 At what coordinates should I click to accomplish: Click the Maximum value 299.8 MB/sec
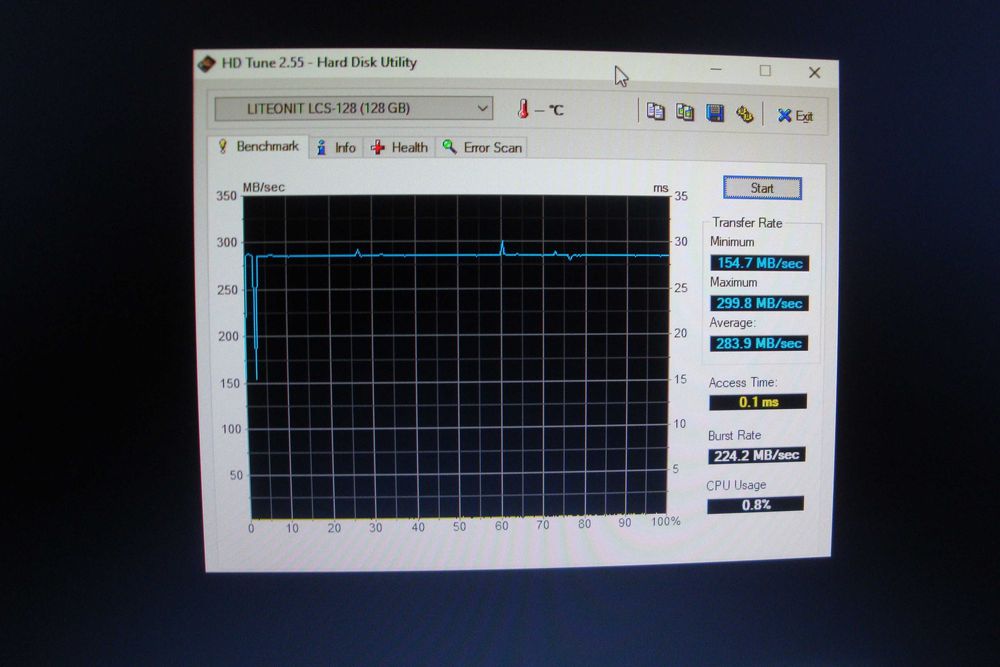point(759,303)
